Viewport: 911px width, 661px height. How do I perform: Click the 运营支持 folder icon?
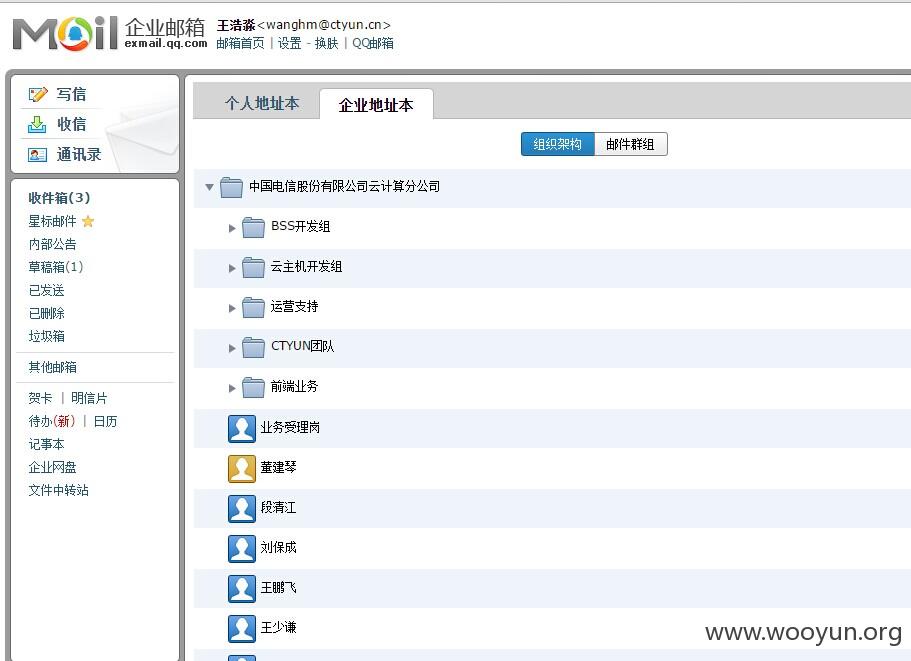(253, 307)
